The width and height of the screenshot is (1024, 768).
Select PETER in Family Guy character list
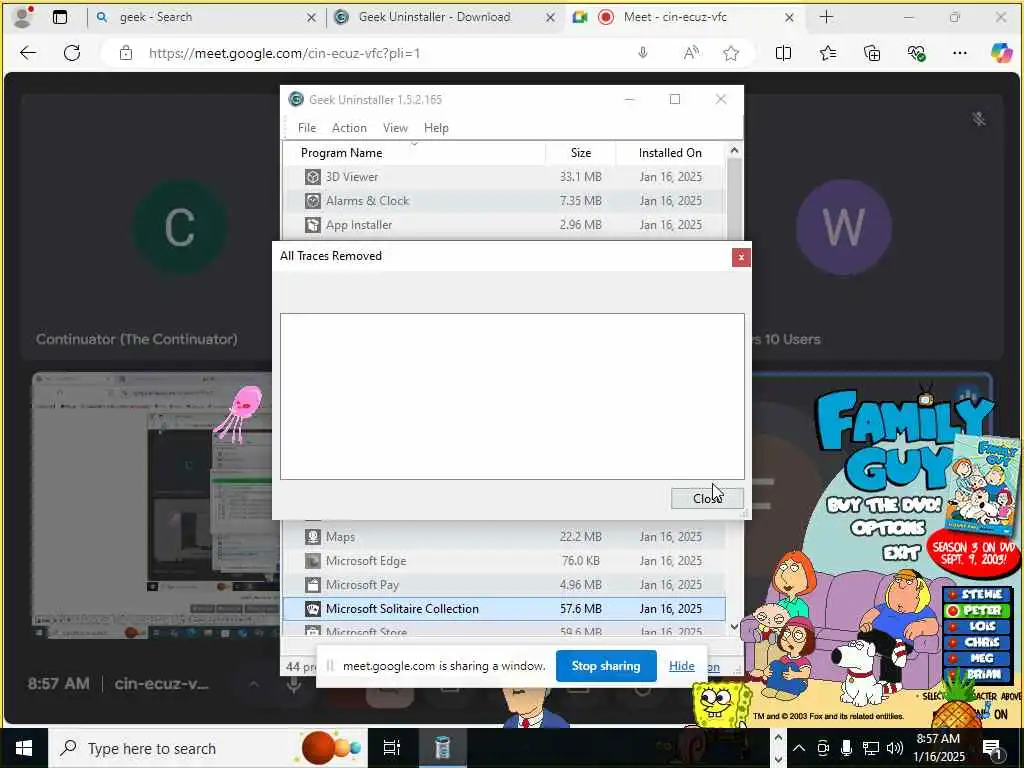click(x=976, y=610)
